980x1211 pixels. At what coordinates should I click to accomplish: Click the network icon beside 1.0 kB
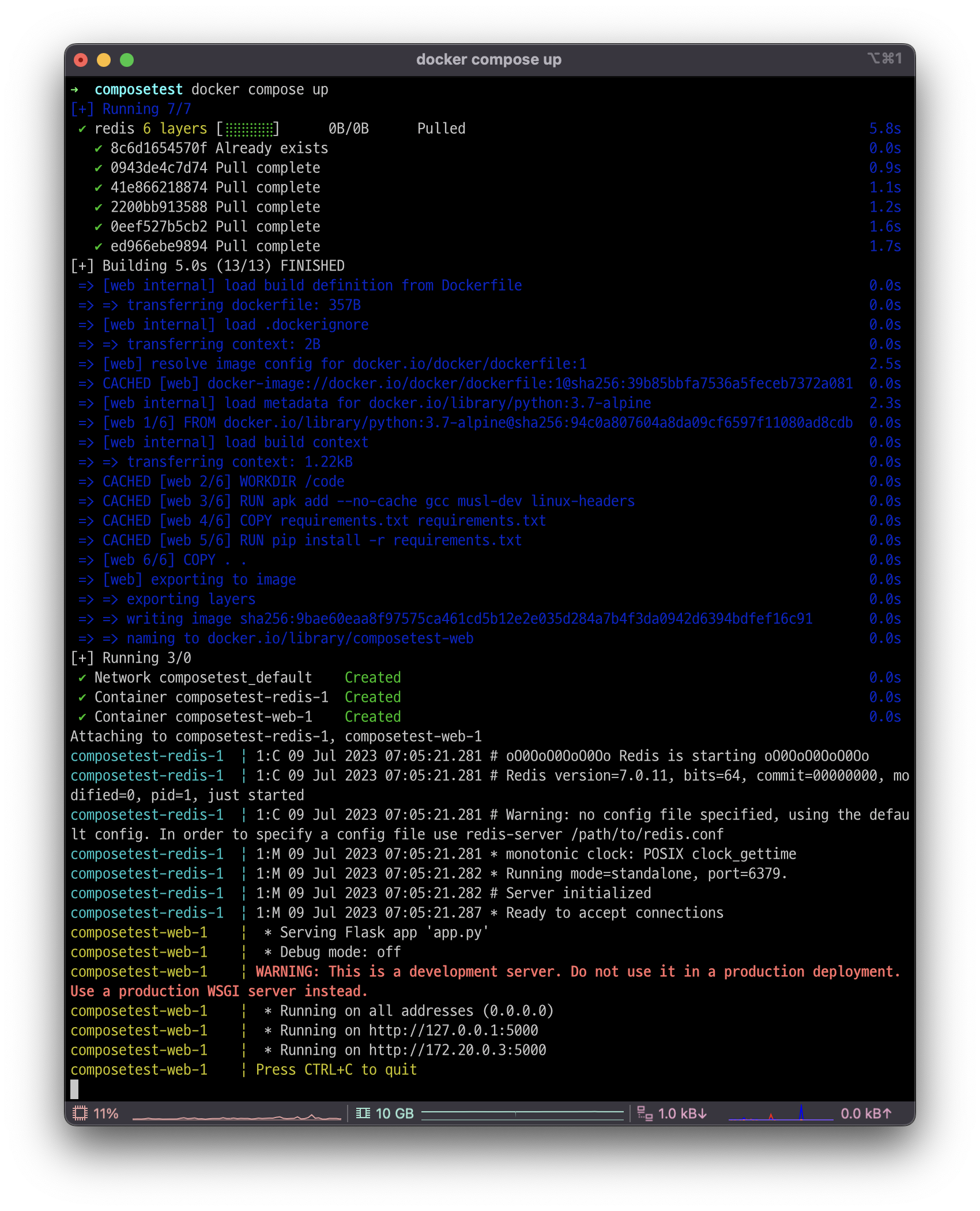coord(644,1113)
